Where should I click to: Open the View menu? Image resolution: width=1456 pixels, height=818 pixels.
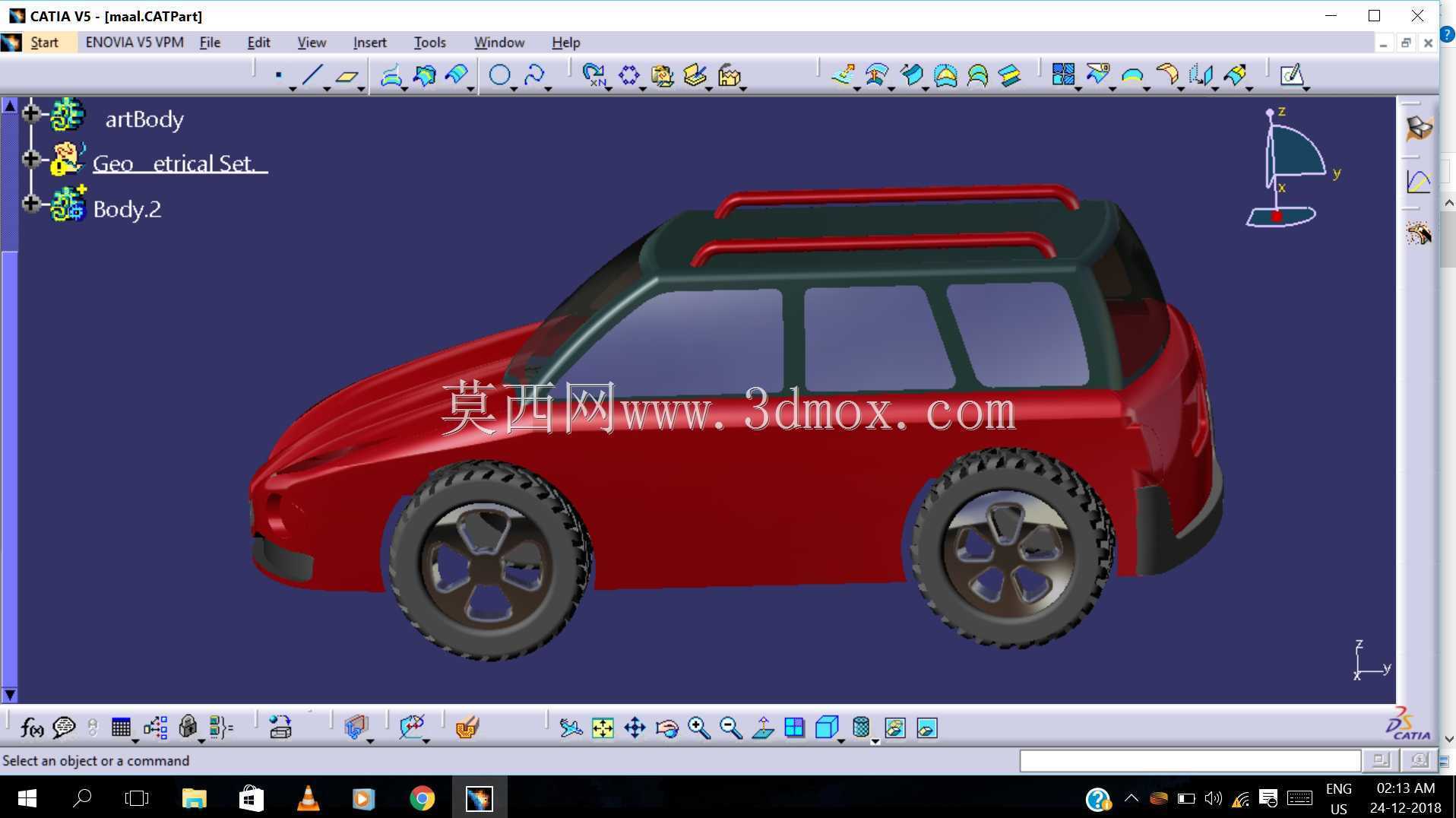pyautogui.click(x=312, y=43)
